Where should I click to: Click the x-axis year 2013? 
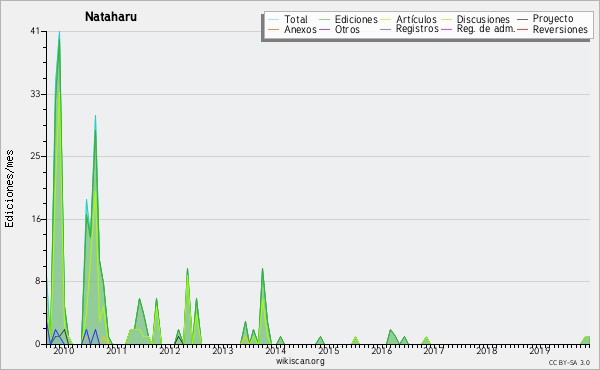[x=222, y=351]
